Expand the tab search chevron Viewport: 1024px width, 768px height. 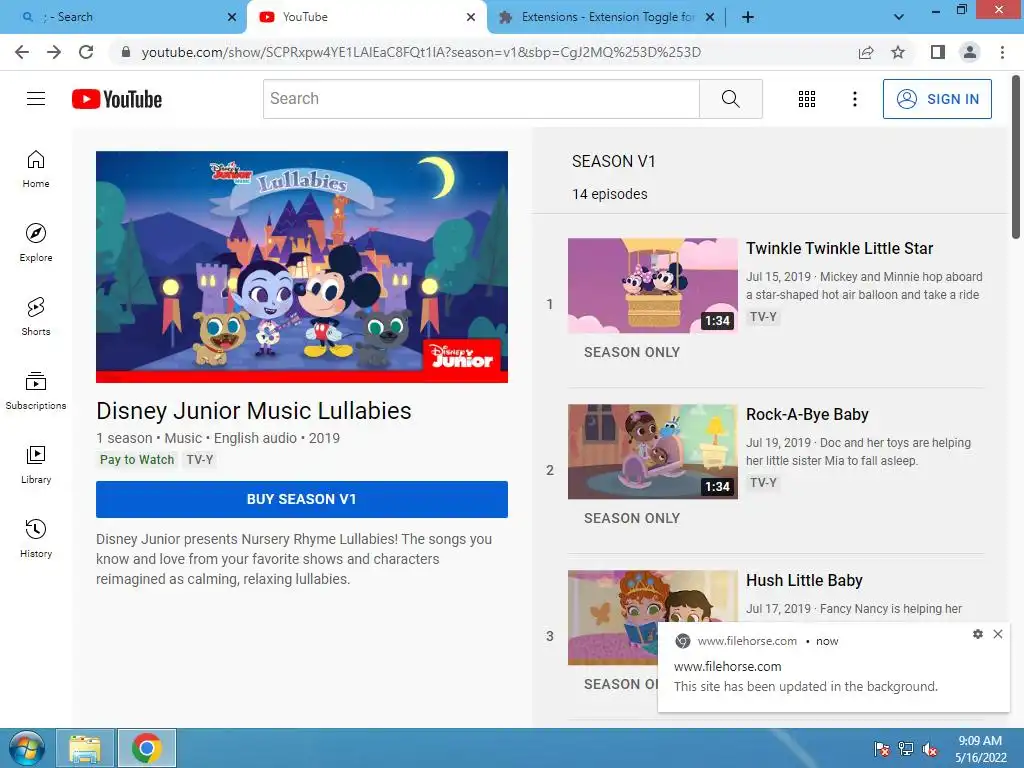[899, 17]
